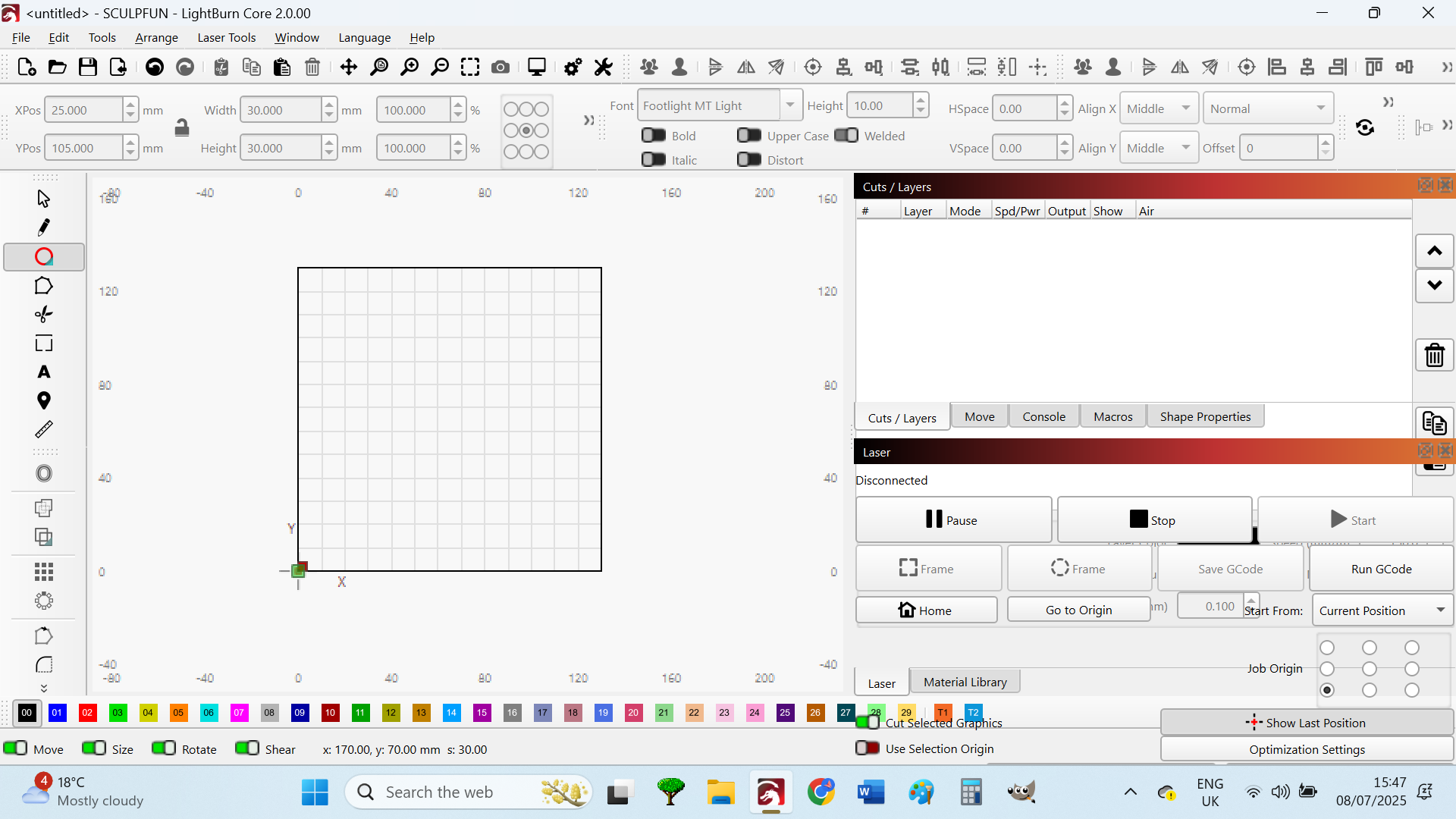The height and width of the screenshot is (819, 1456).
Task: Click the Go to Origin button
Action: tap(1078, 610)
